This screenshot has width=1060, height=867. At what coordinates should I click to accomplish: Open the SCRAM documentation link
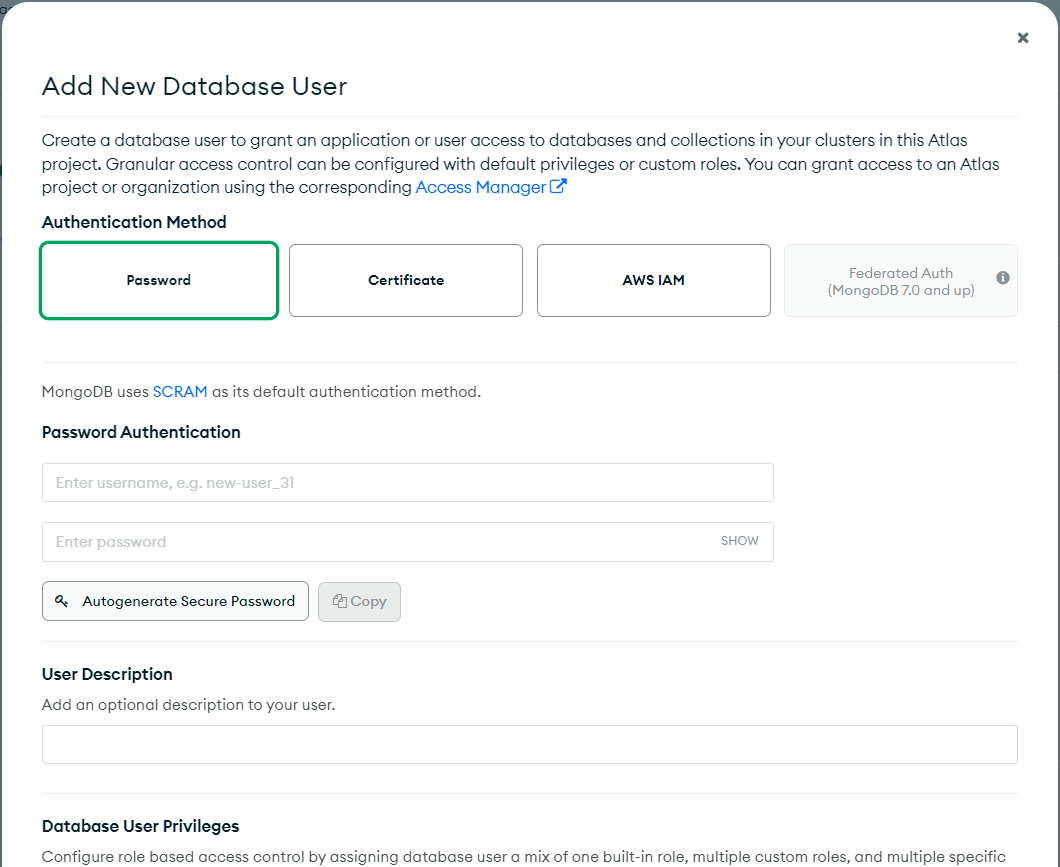tap(180, 392)
